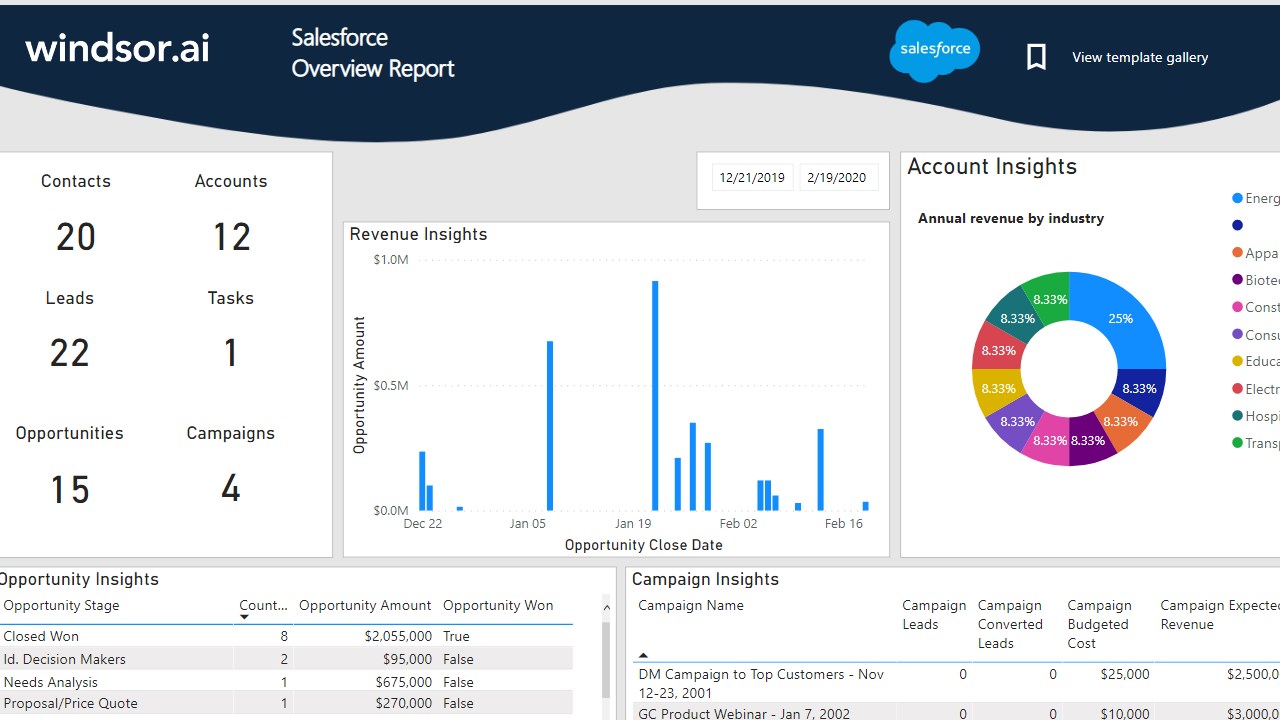Click the Opportunity Amount column header
Screen dimensions: 1280x720
click(365, 605)
